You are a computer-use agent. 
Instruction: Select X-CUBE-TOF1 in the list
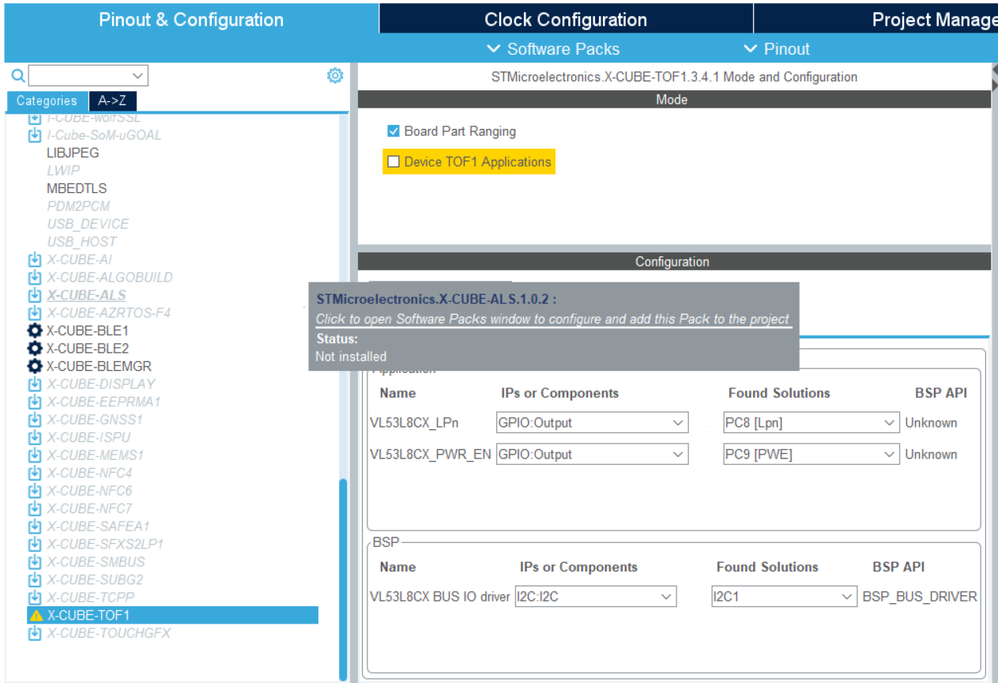click(172, 616)
